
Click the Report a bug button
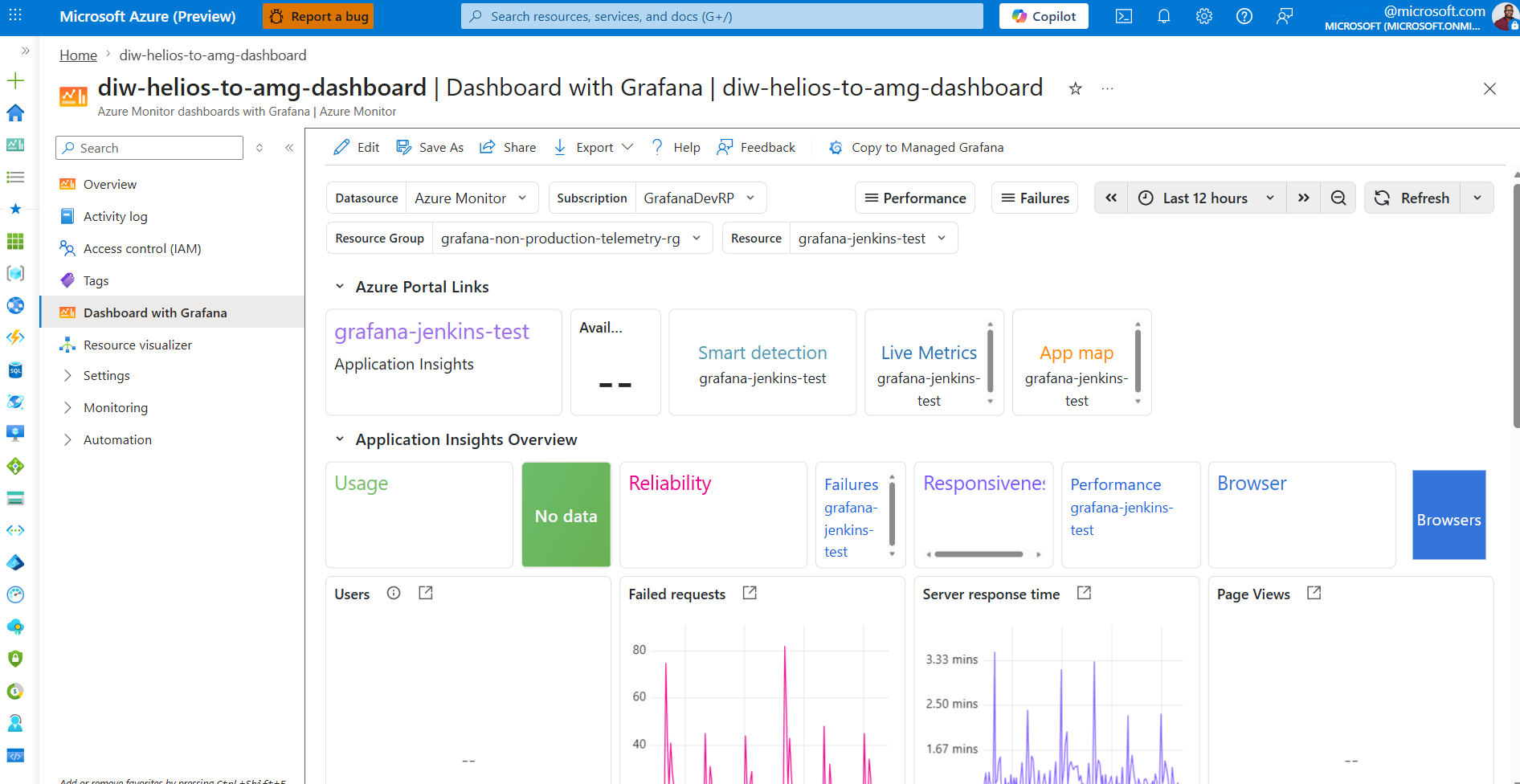pyautogui.click(x=318, y=16)
